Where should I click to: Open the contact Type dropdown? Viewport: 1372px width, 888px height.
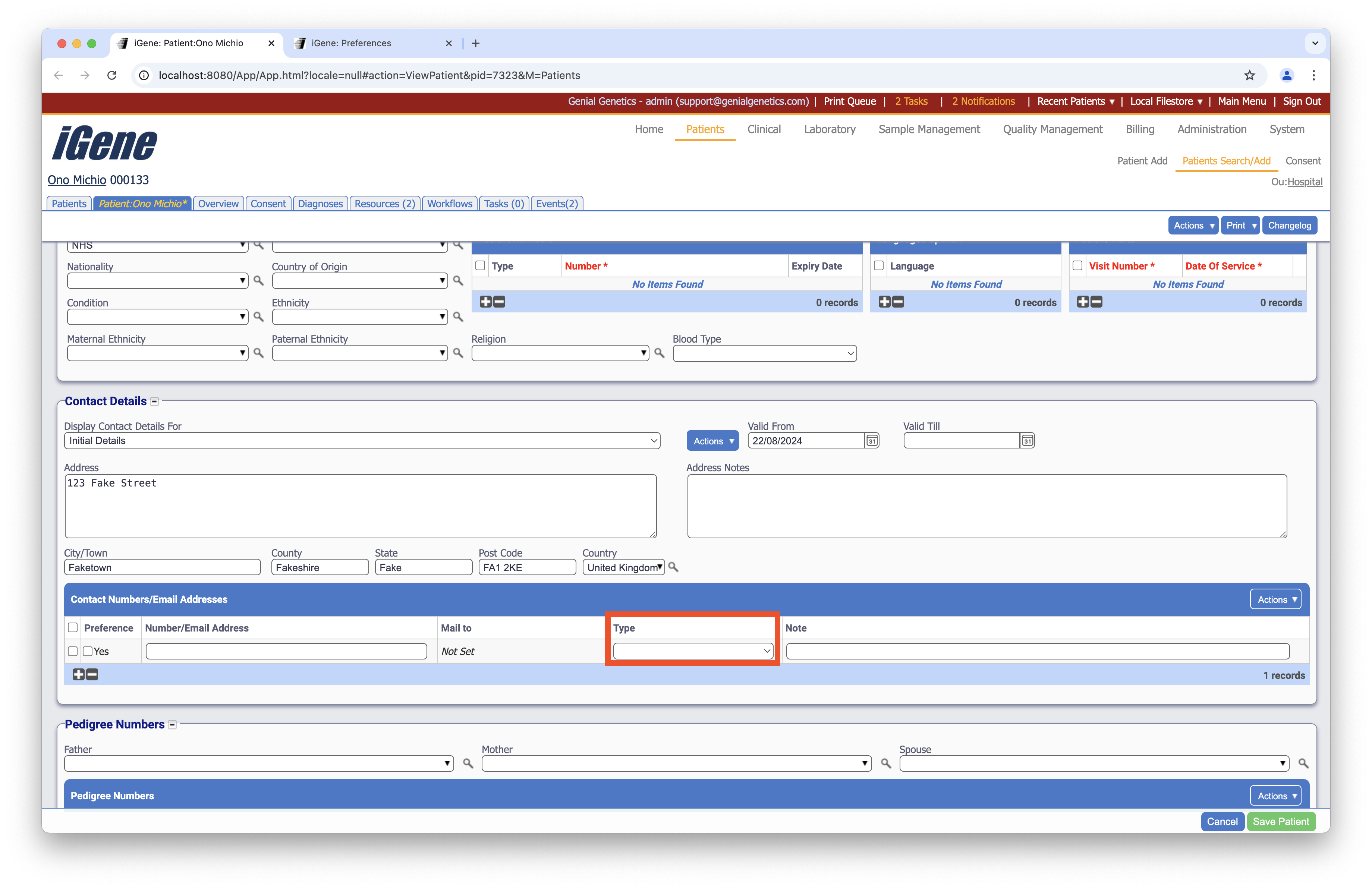pyautogui.click(x=692, y=651)
